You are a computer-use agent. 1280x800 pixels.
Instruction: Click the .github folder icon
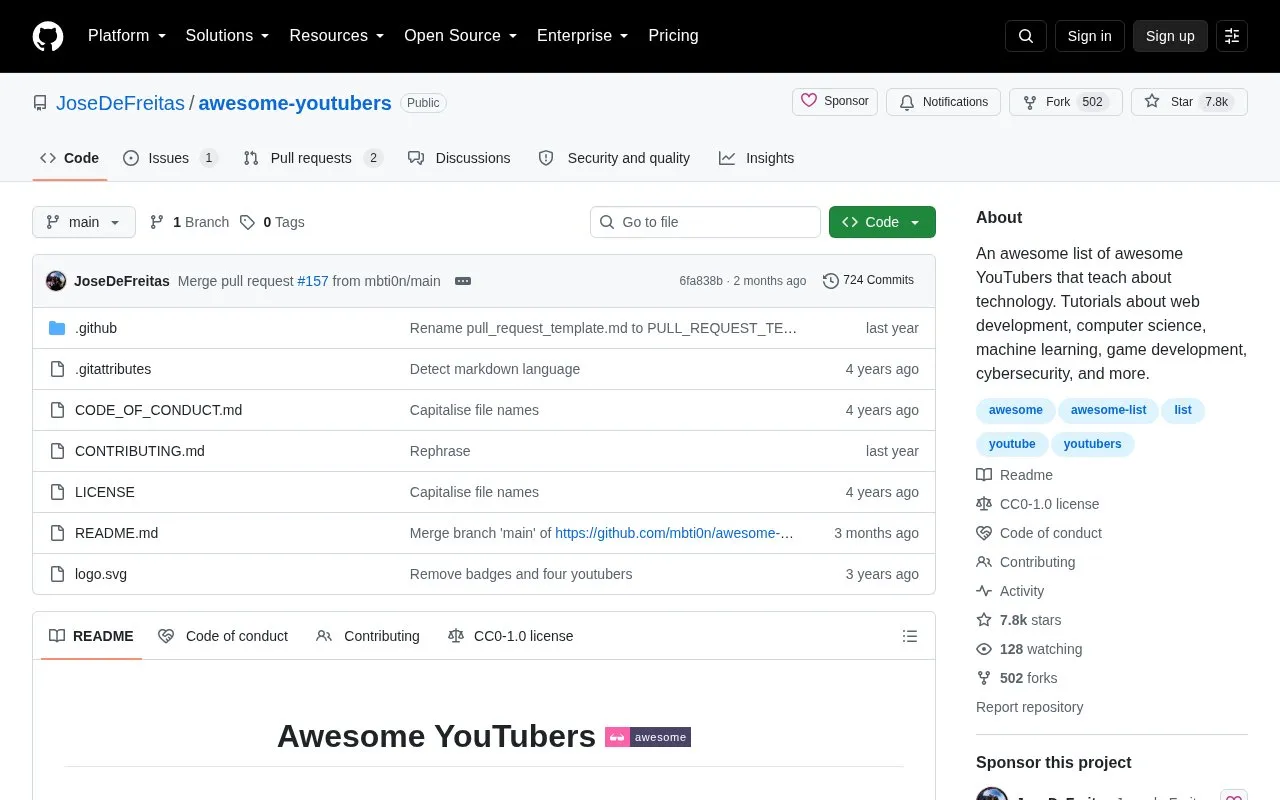[57, 328]
